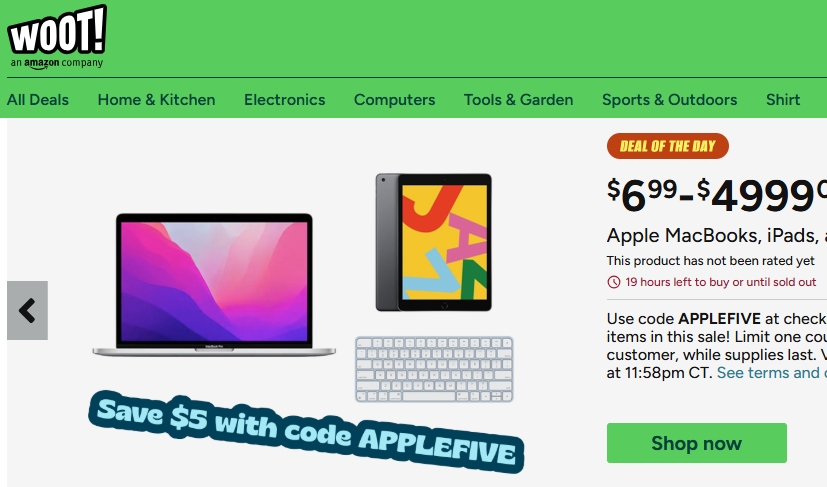
Task: Click 'an amazon company' tagline
Action: [57, 63]
